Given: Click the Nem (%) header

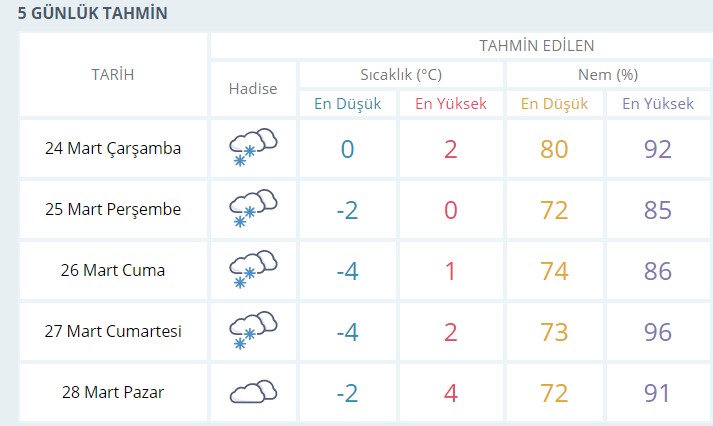Looking at the screenshot, I should [x=608, y=75].
